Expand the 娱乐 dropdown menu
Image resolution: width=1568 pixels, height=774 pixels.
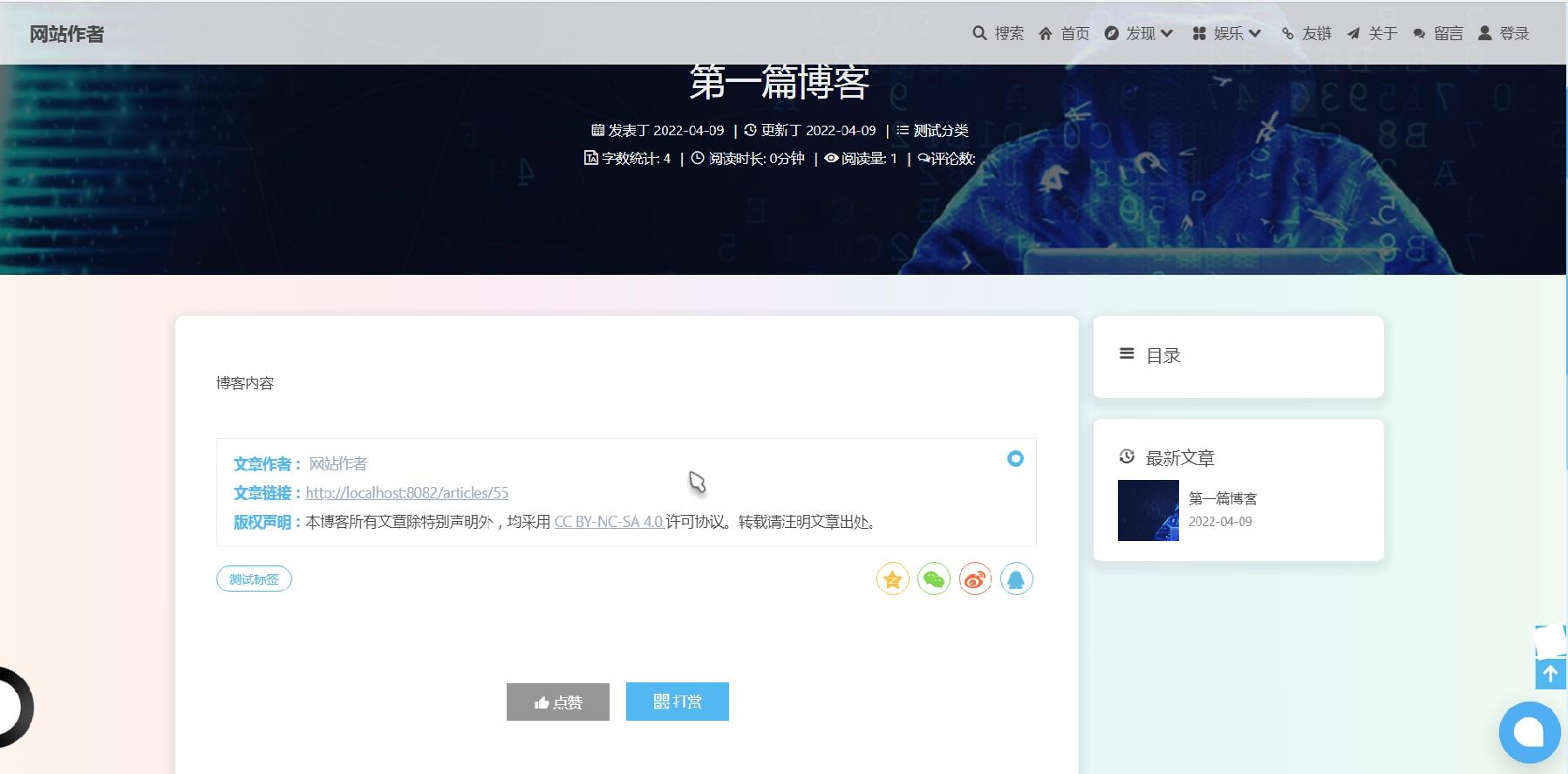click(1227, 33)
